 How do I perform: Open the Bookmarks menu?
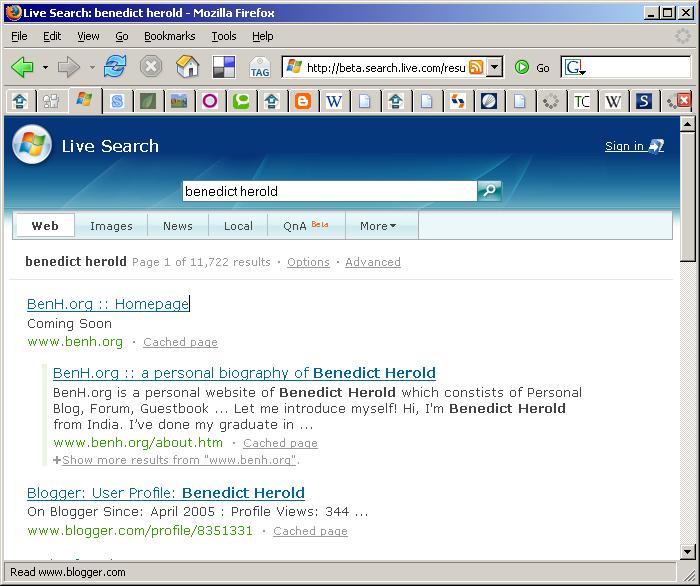point(169,36)
